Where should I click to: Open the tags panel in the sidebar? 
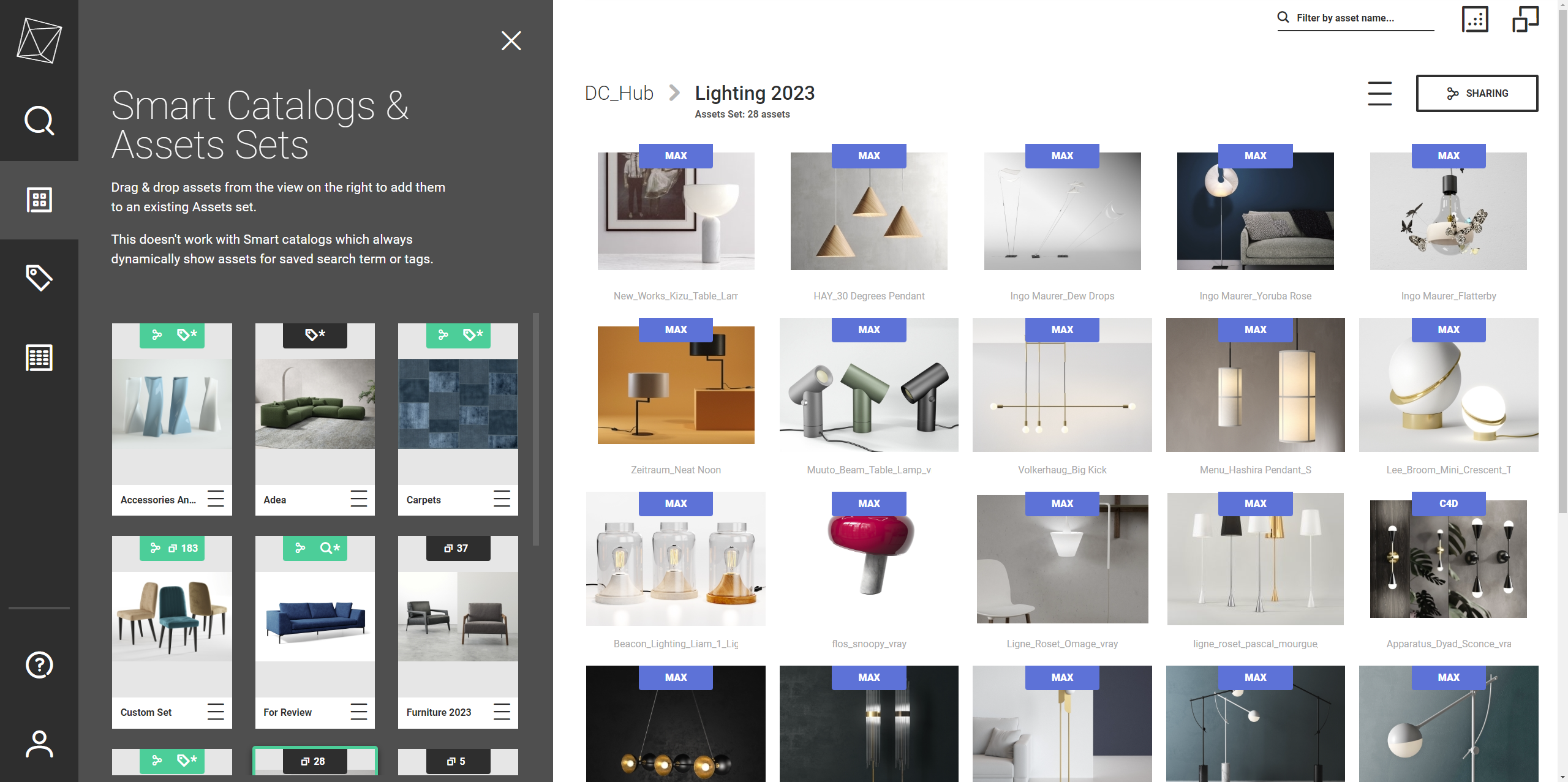click(x=39, y=278)
